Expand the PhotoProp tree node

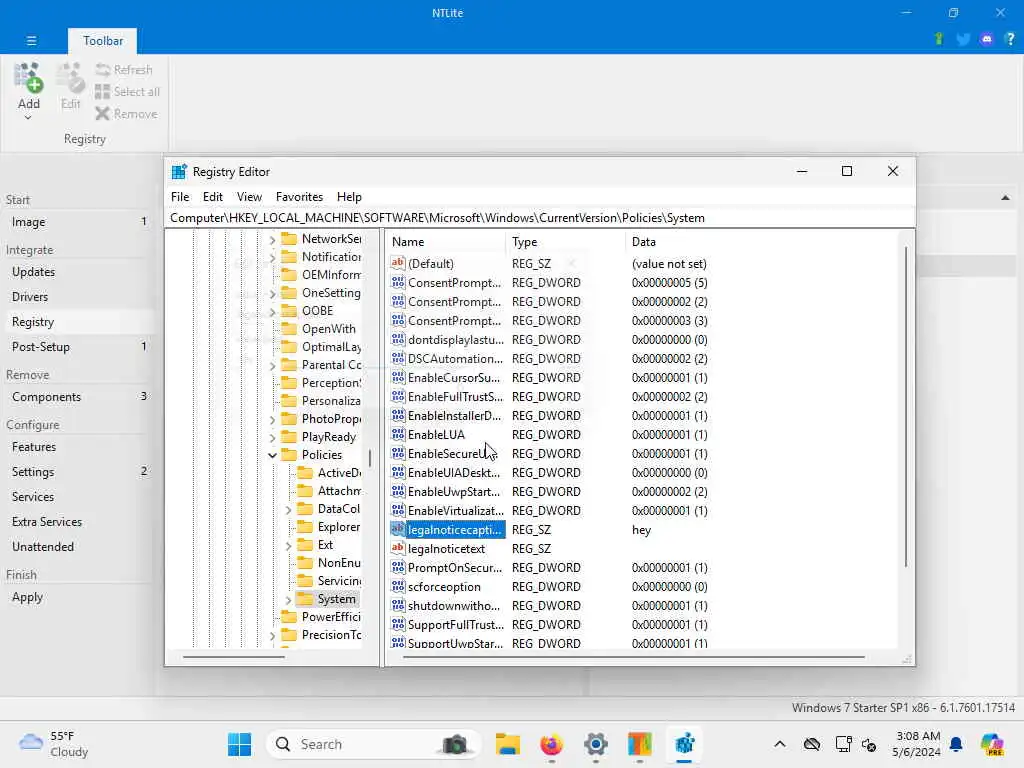[272, 419]
